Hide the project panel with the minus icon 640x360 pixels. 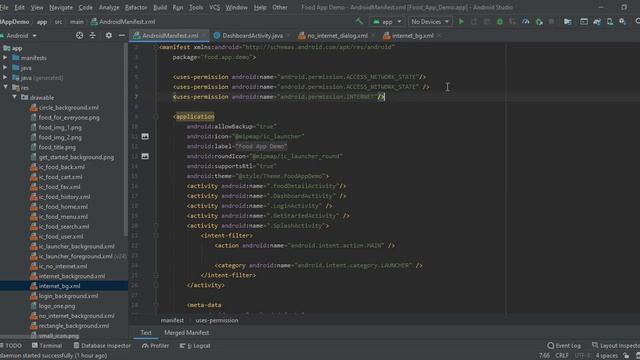pos(122,36)
